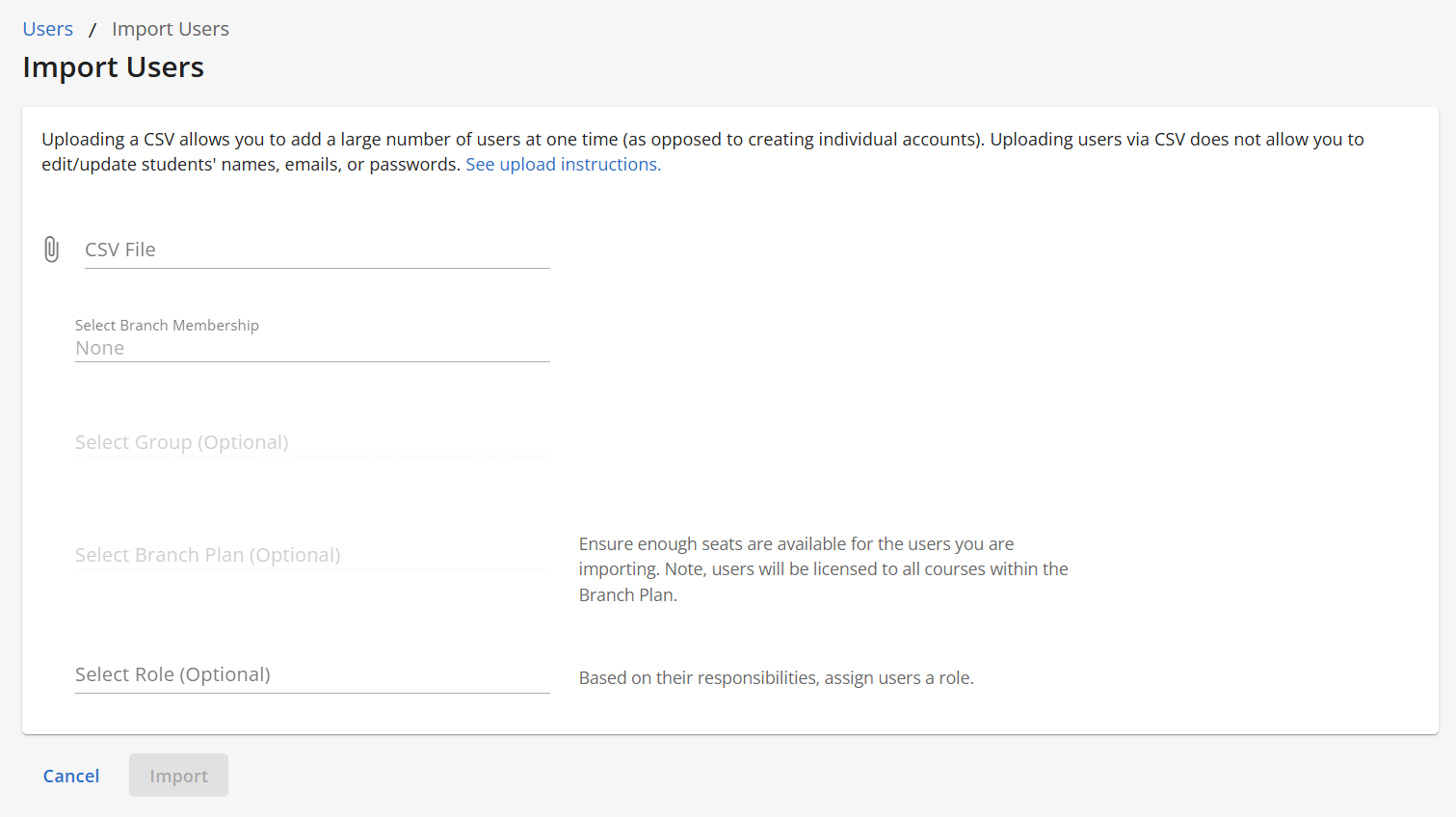The height and width of the screenshot is (817, 1456).
Task: Open the See upload instructions link
Action: (x=563, y=165)
